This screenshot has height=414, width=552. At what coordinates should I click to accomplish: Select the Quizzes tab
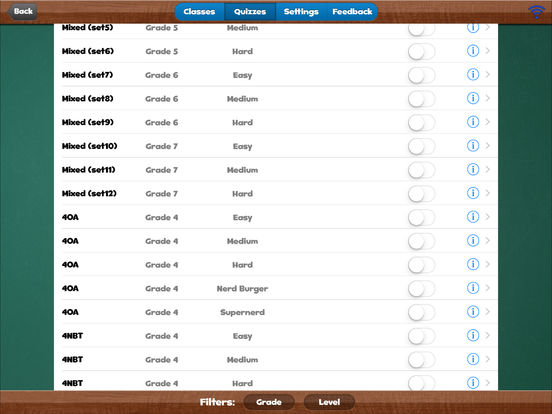[250, 12]
